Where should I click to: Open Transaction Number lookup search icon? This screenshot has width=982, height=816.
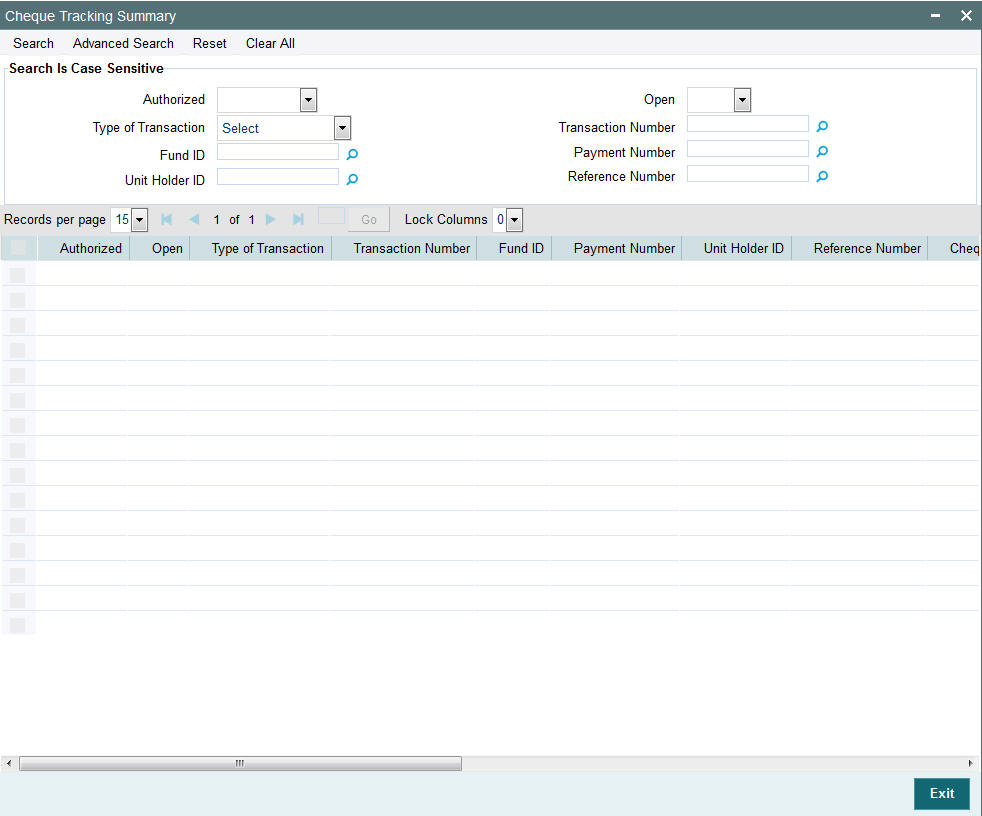pos(822,127)
